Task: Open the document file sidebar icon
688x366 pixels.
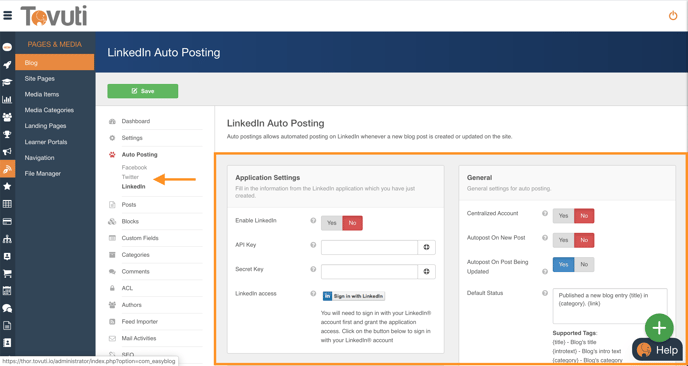Action: [7, 326]
